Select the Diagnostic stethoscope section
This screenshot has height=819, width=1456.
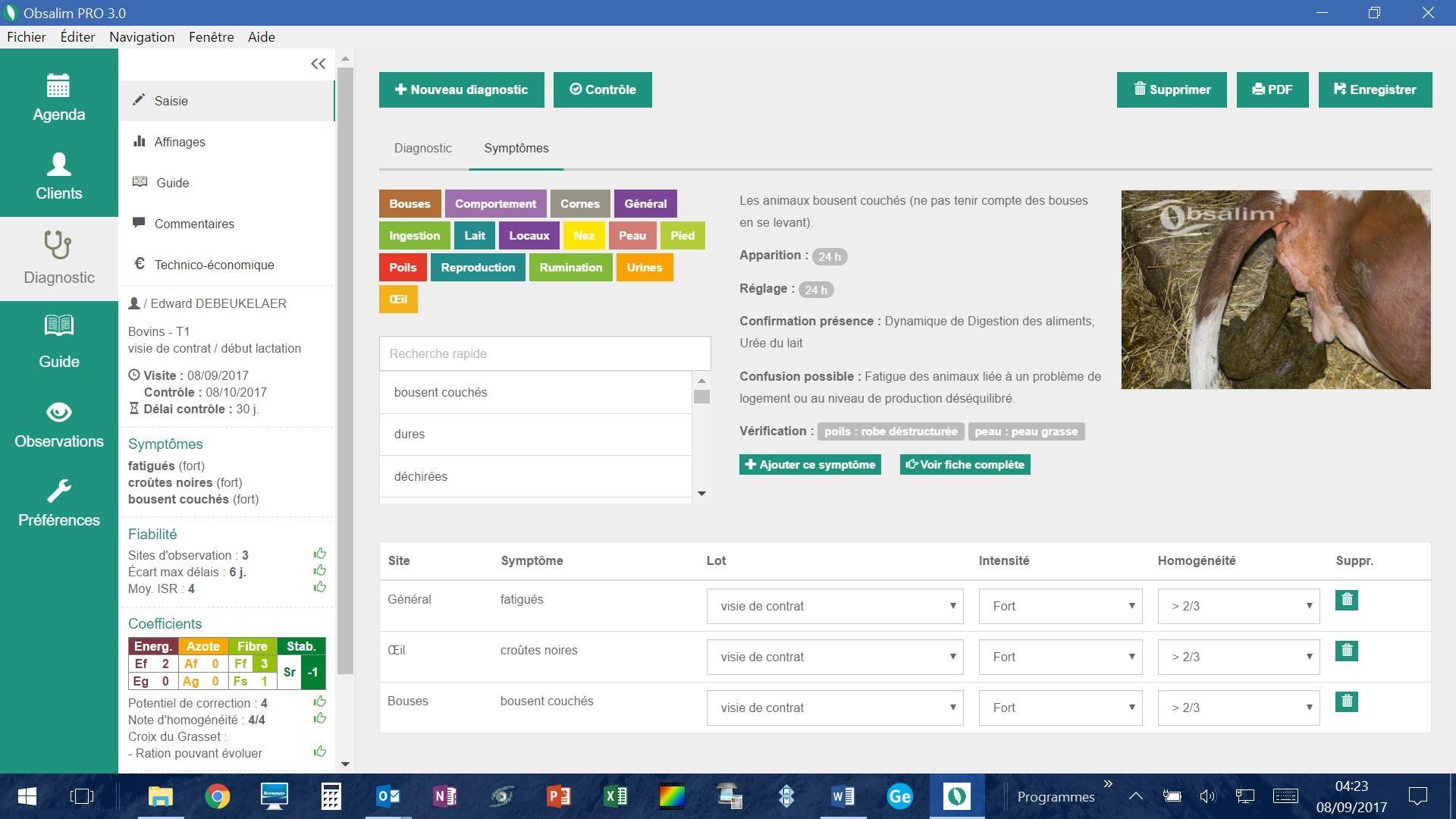coord(58,259)
